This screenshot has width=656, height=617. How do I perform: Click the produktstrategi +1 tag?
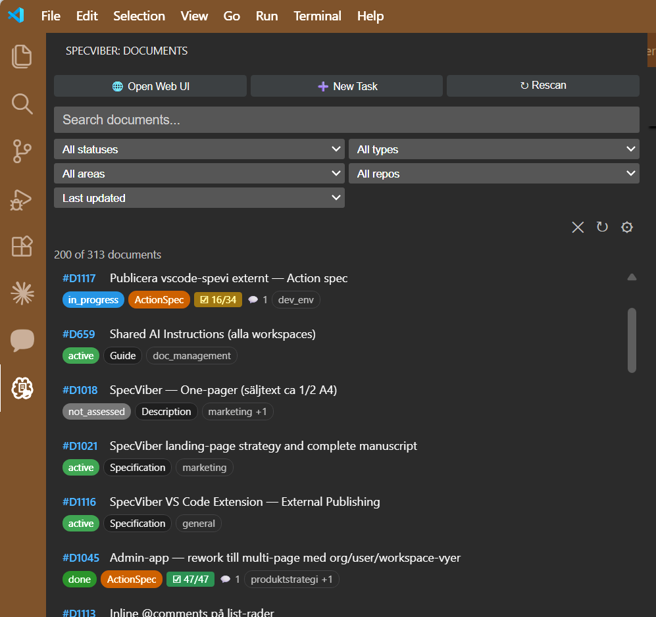(x=292, y=579)
